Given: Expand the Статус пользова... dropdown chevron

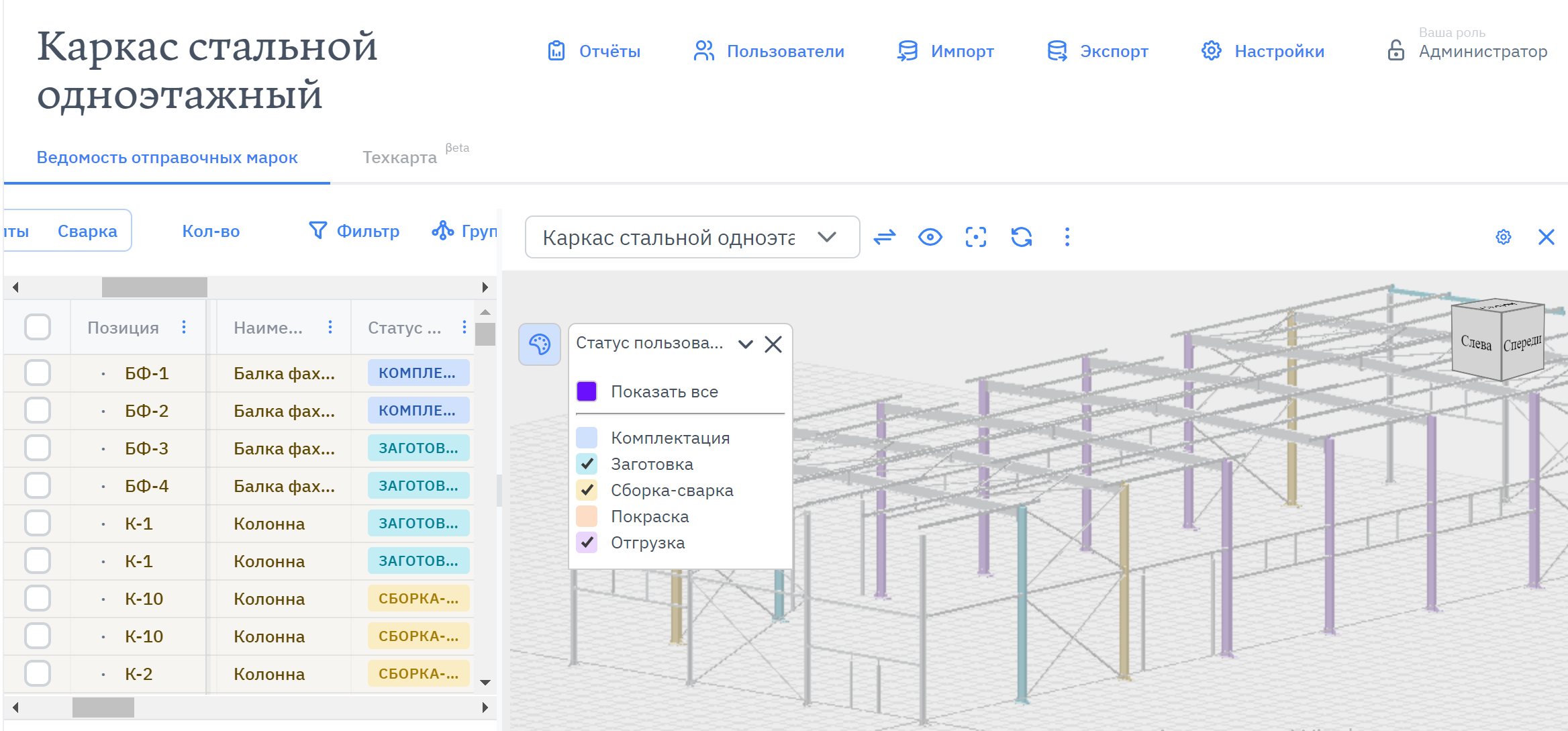Looking at the screenshot, I should pos(745,344).
